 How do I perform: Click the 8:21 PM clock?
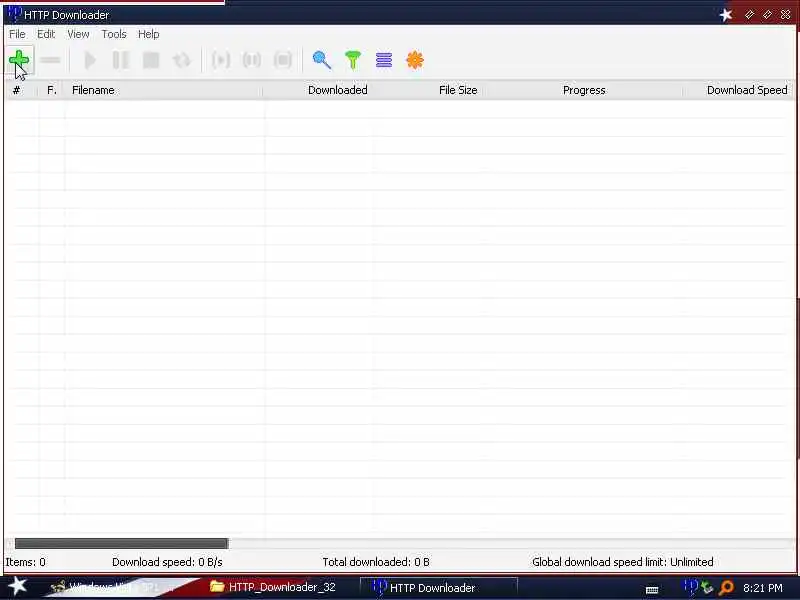(x=763, y=588)
